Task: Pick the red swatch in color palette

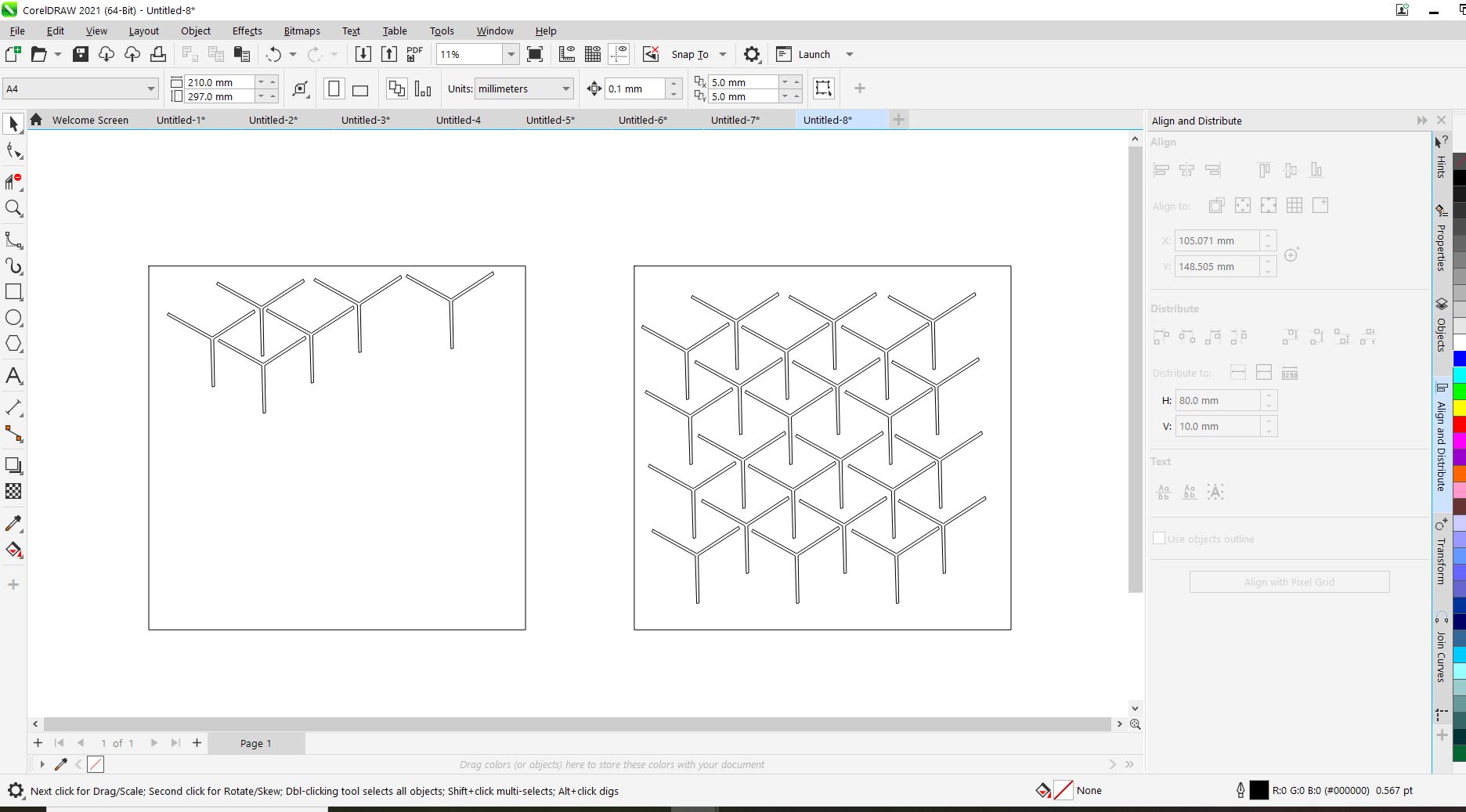Action: (1459, 424)
